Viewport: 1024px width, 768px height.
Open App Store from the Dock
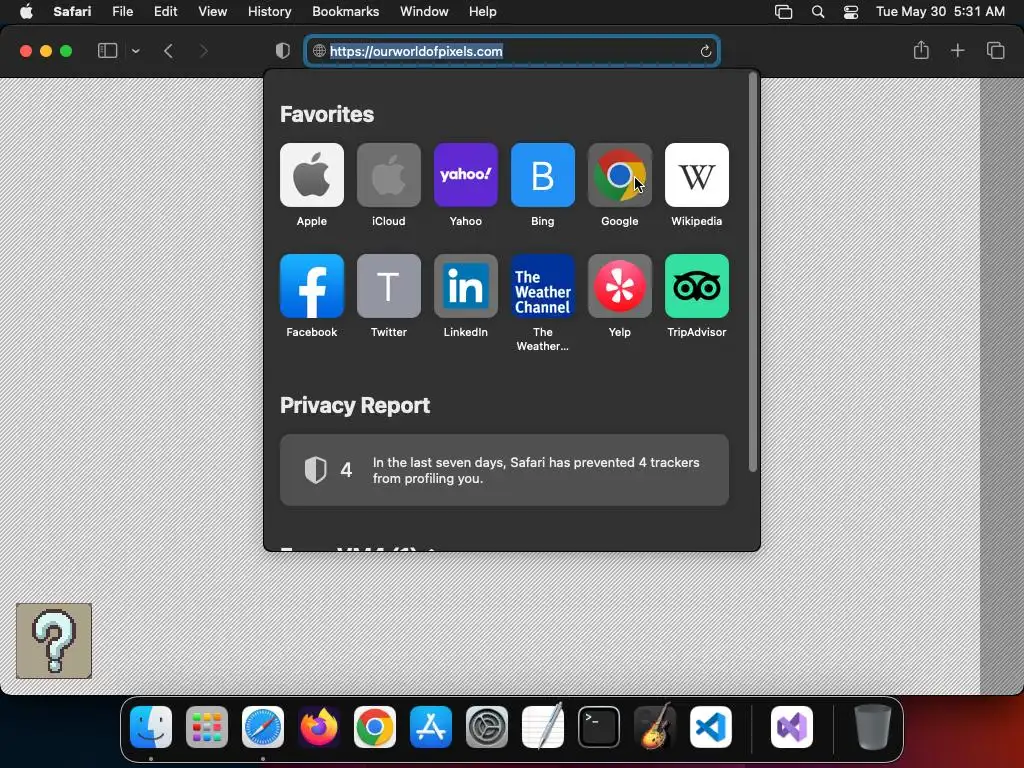[431, 727]
